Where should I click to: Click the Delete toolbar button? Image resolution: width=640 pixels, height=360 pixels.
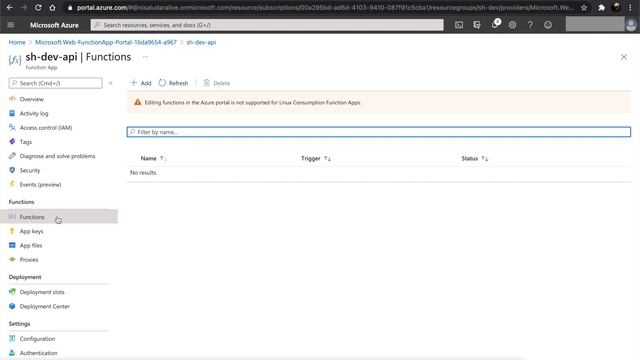tap(217, 83)
